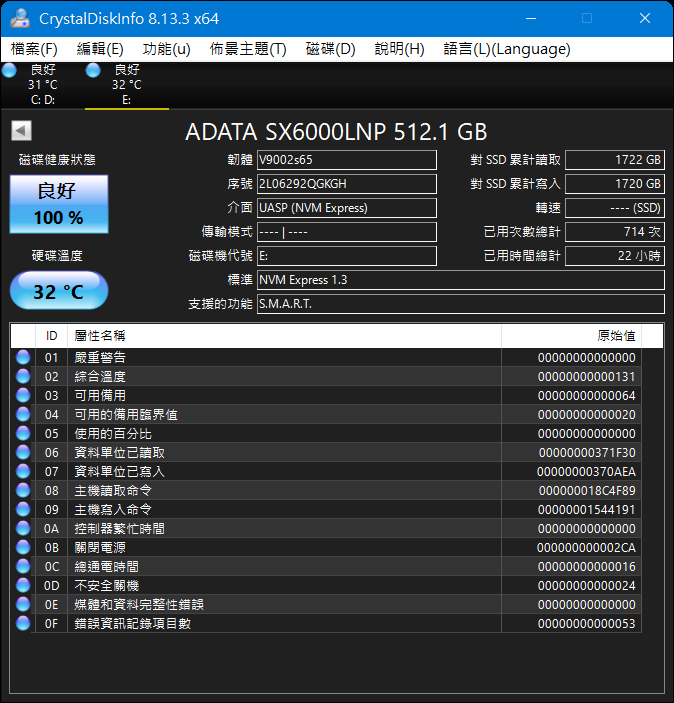Click status orb for attribute 04 可用的備用臨界值
Viewport: 674px width, 703px height.
tap(23, 414)
